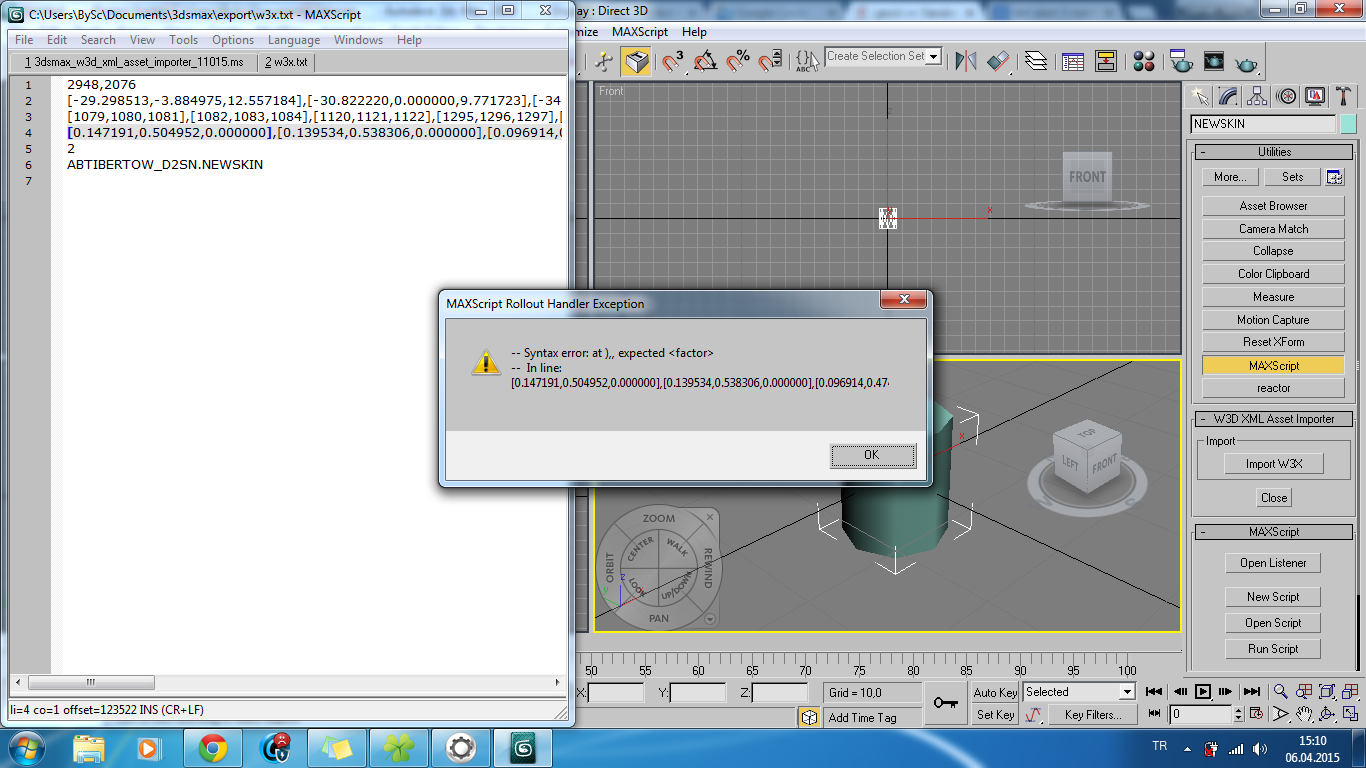Click the Quick Render teapot icon
The image size is (1366, 768).
[1246, 62]
